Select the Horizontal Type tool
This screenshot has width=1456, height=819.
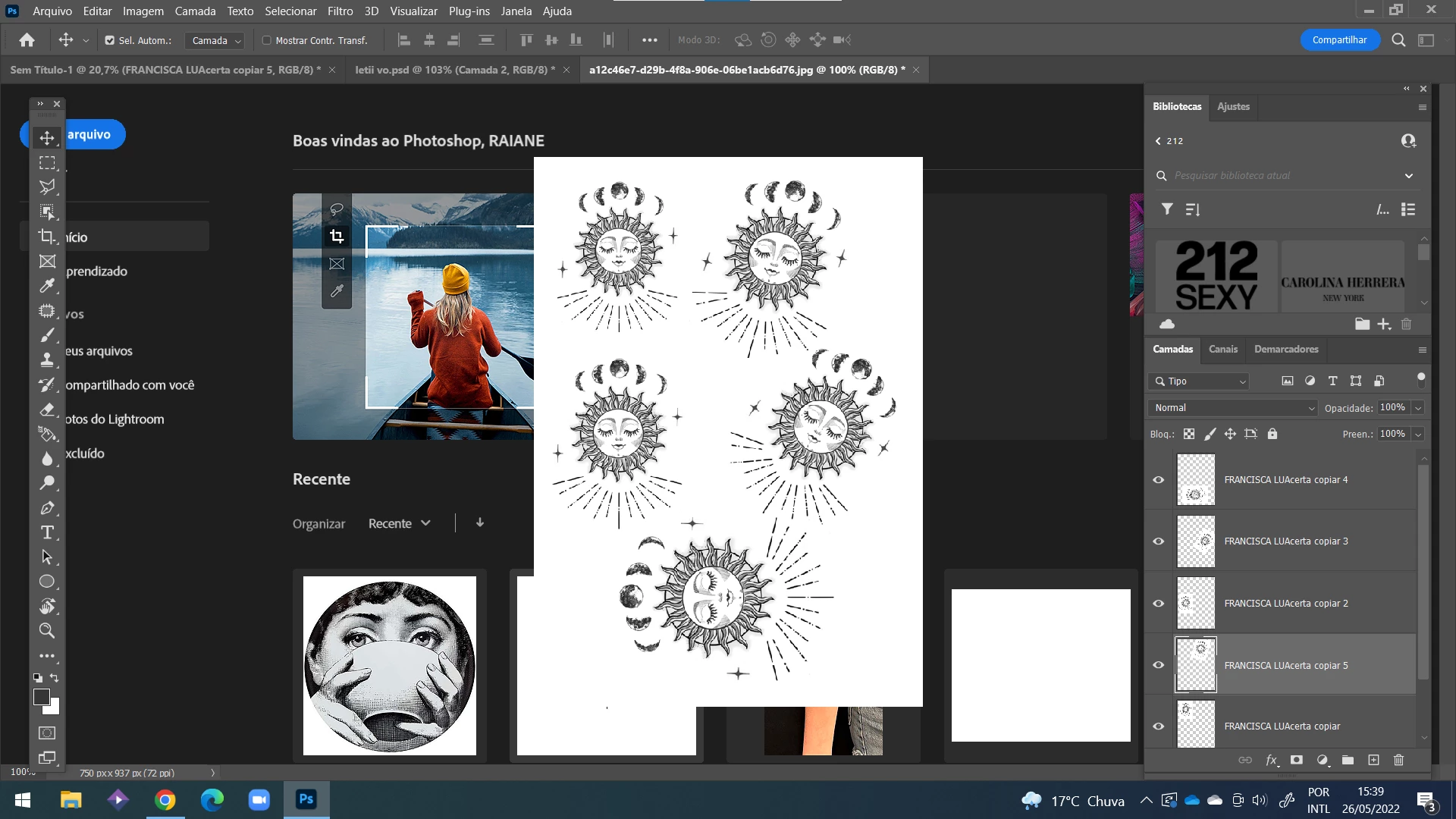pyautogui.click(x=47, y=532)
